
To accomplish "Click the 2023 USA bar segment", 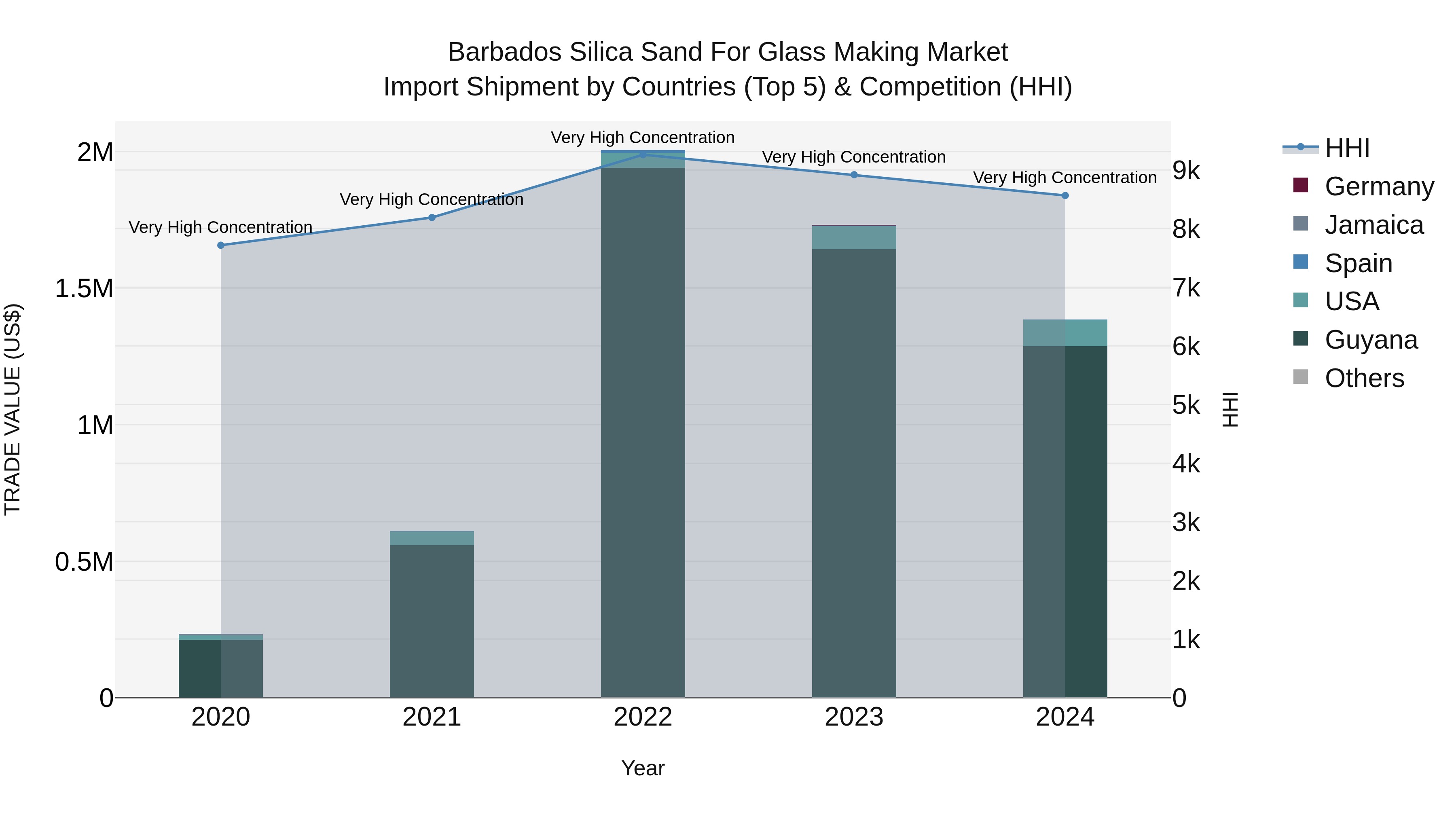I will pyautogui.click(x=854, y=237).
